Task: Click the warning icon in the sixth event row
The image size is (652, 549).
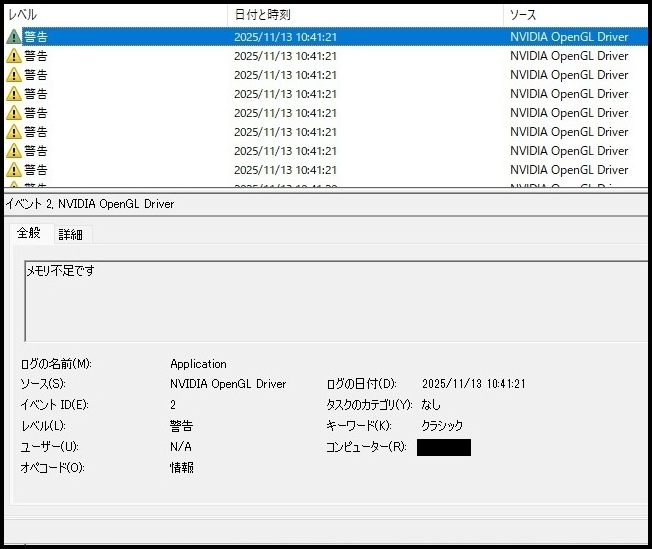Action: pos(14,132)
